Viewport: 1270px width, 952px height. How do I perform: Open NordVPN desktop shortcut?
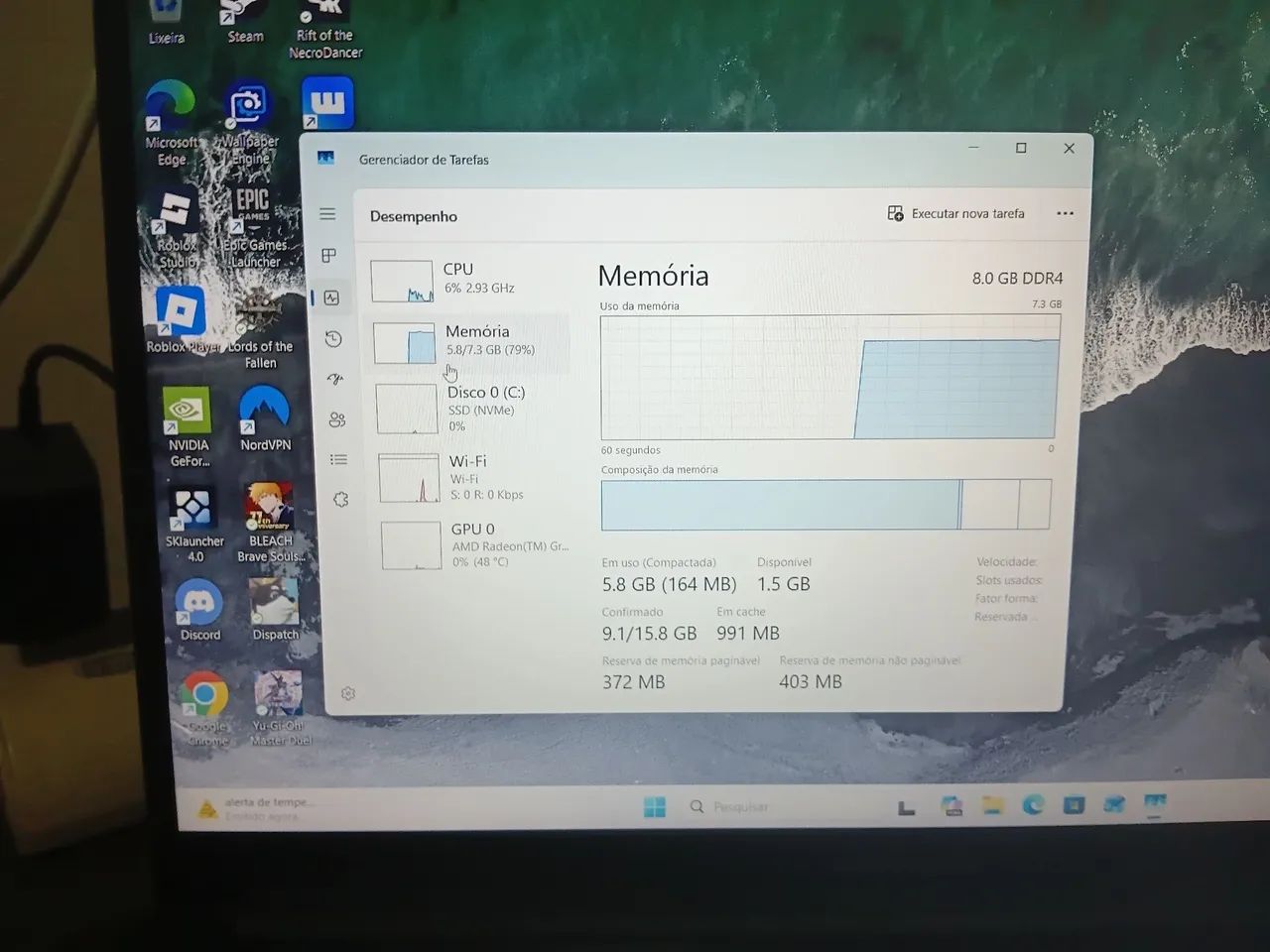click(265, 418)
